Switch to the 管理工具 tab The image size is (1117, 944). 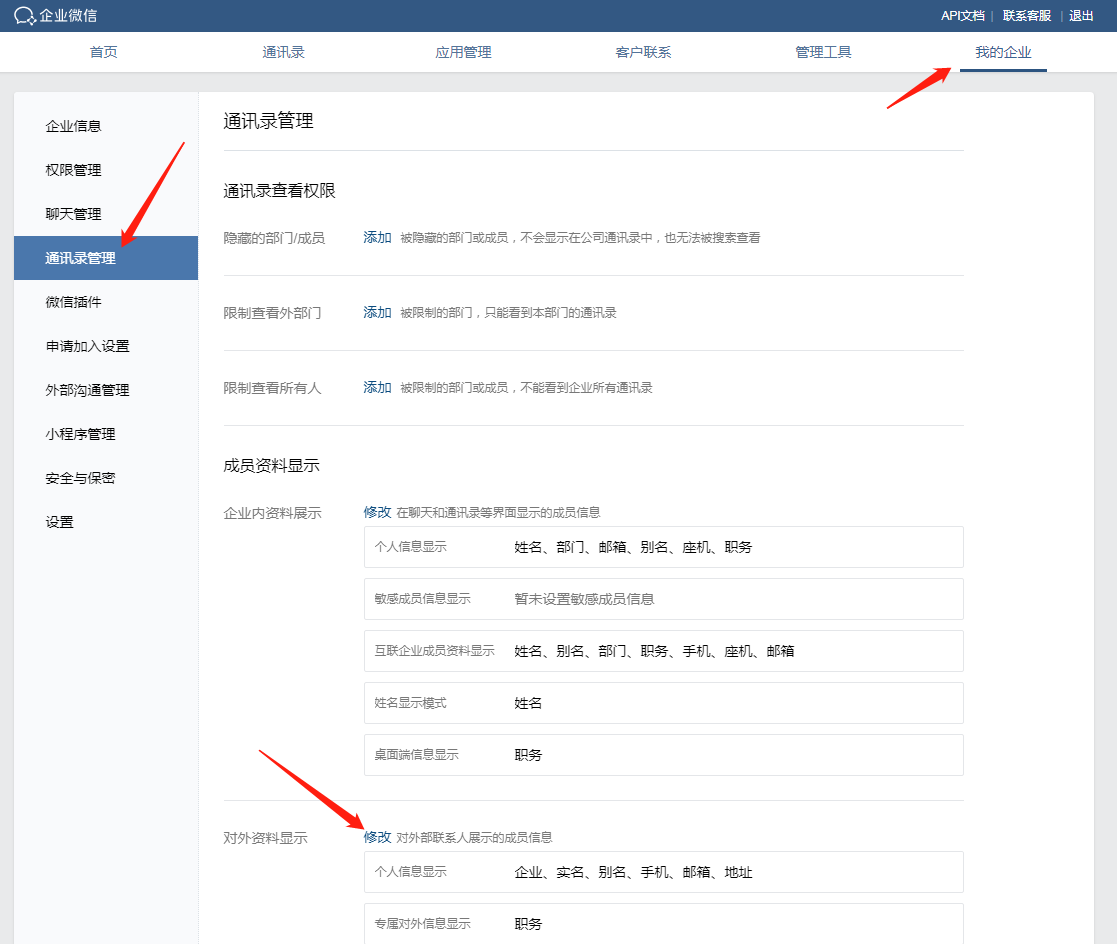823,52
